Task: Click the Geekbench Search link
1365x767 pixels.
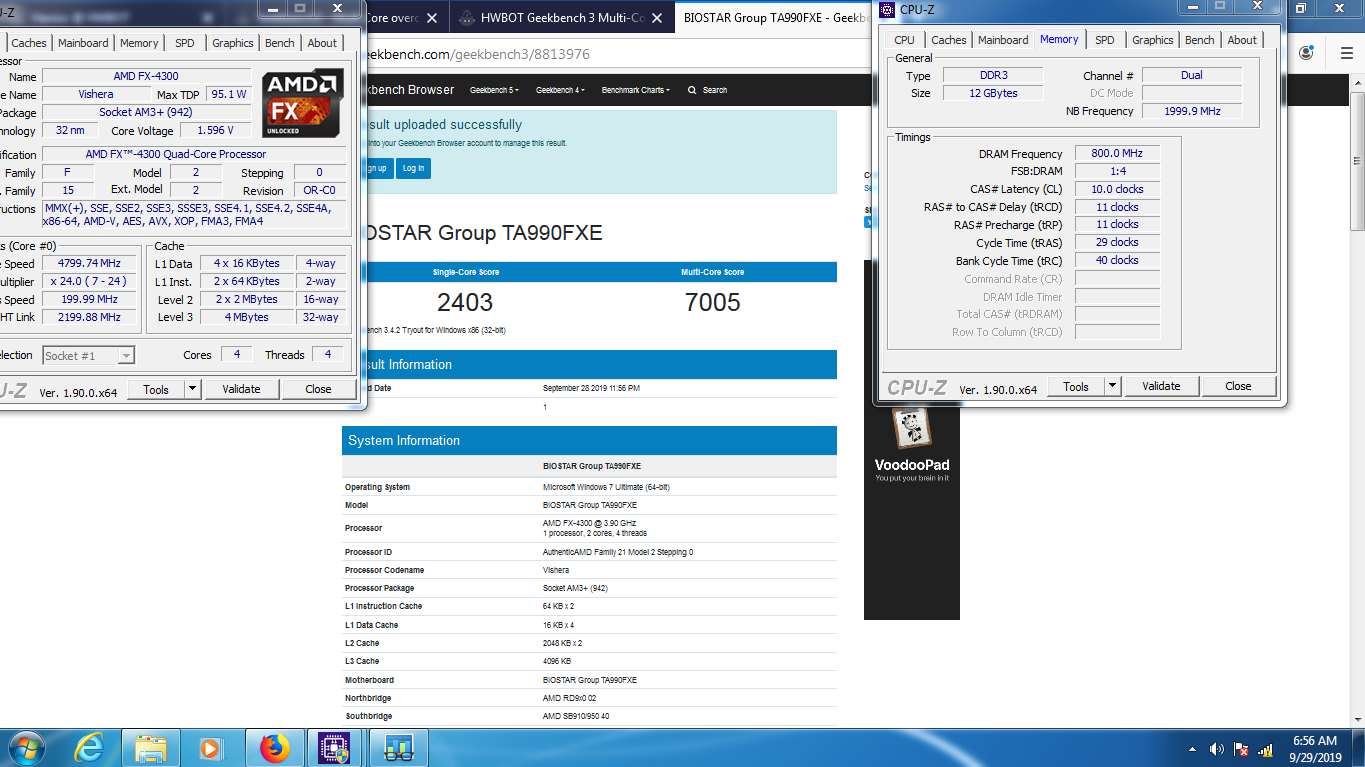Action: coord(714,90)
